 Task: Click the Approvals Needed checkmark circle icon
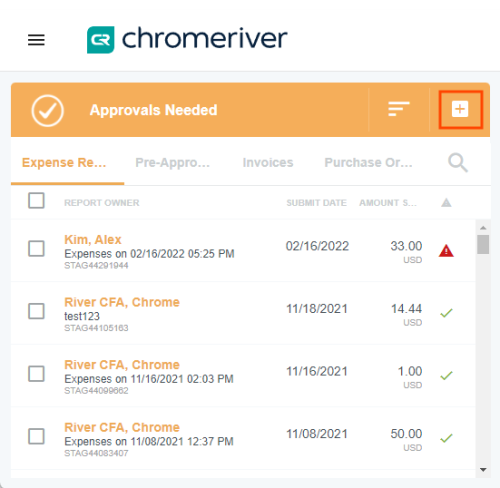pos(48,111)
